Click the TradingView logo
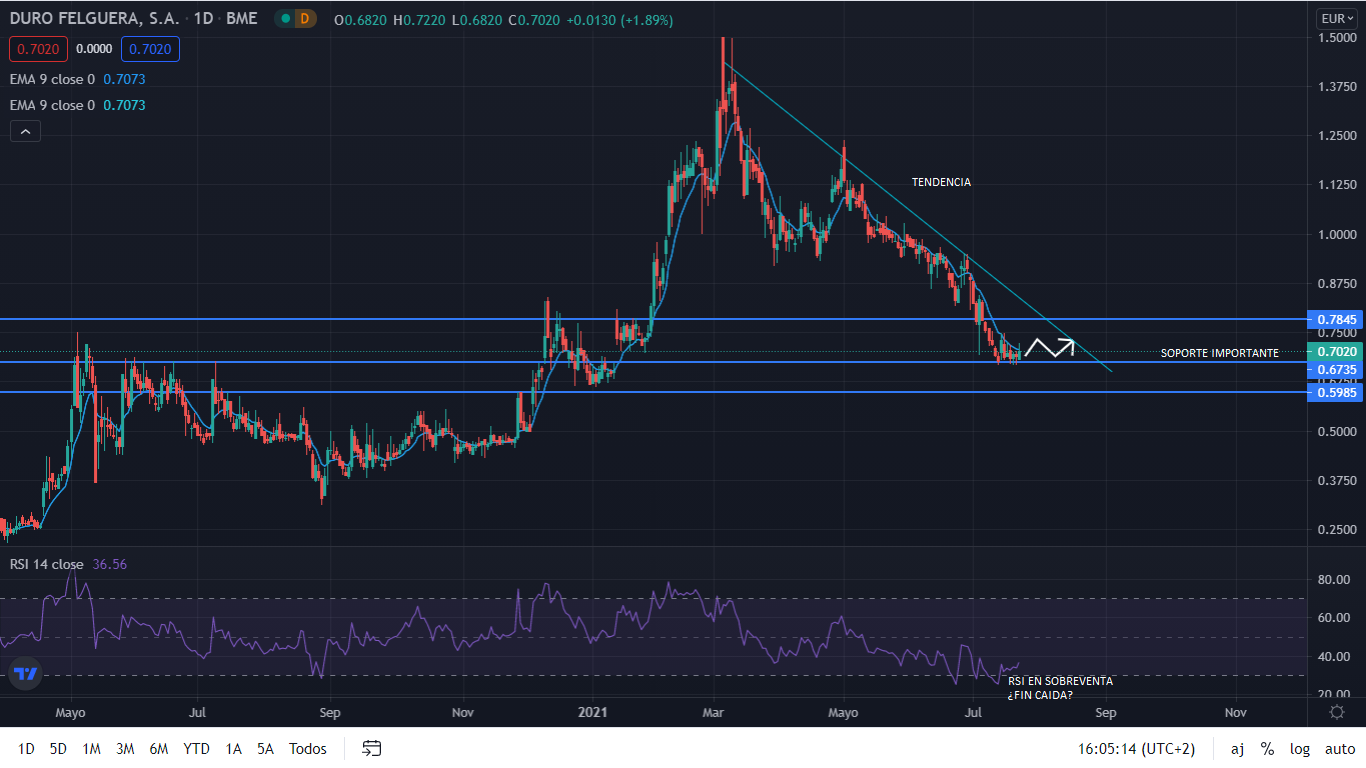This screenshot has width=1366, height=768. [27, 674]
